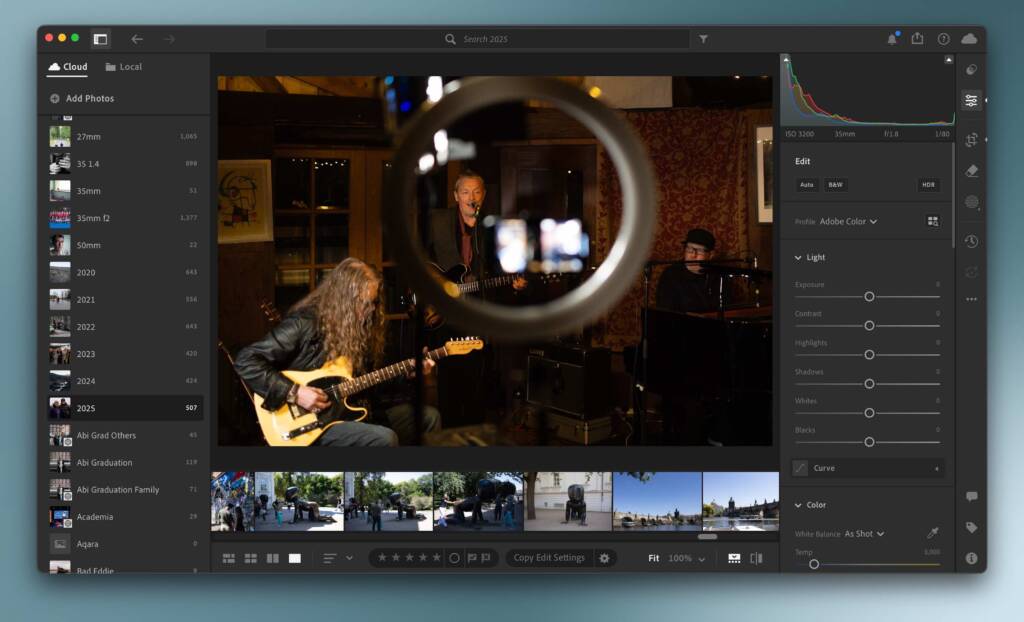Click the three-dots more options icon

click(971, 299)
